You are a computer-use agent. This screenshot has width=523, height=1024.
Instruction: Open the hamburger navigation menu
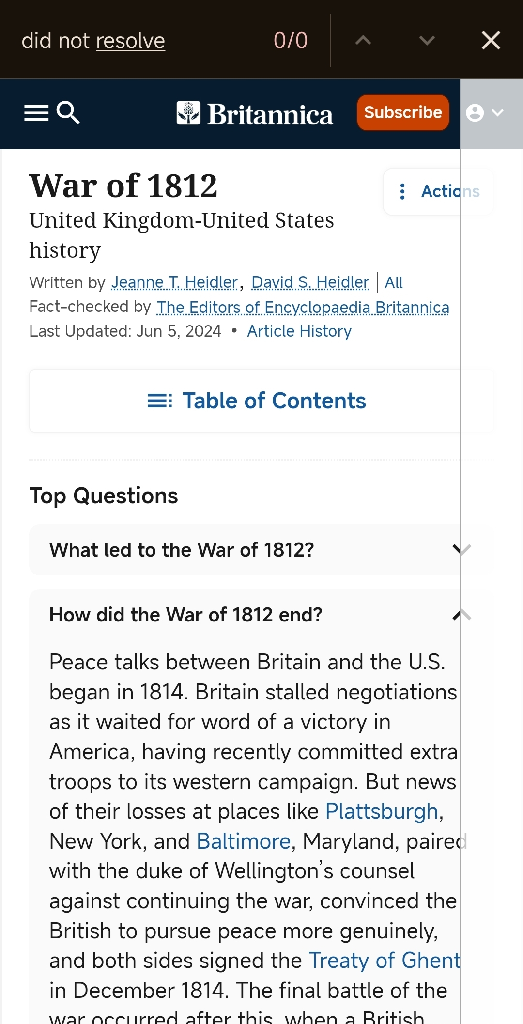pyautogui.click(x=36, y=113)
